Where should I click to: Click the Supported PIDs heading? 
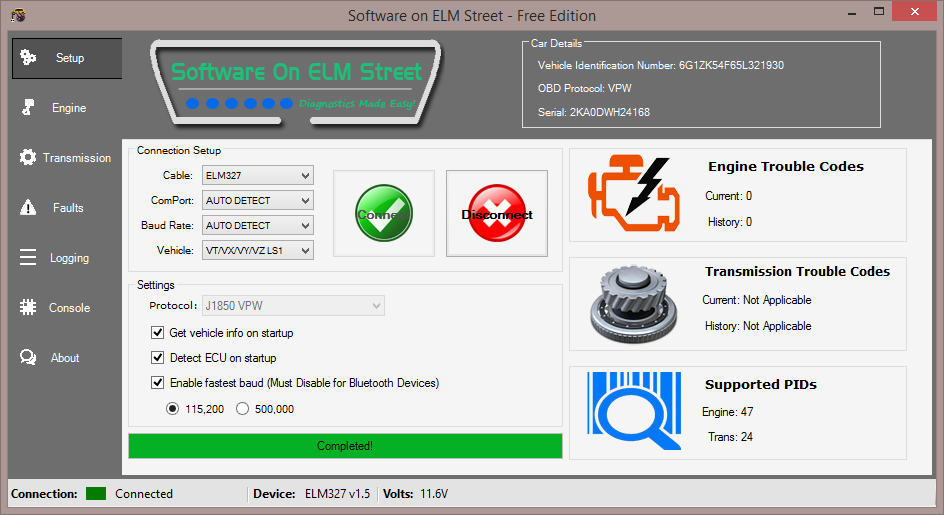click(x=761, y=384)
